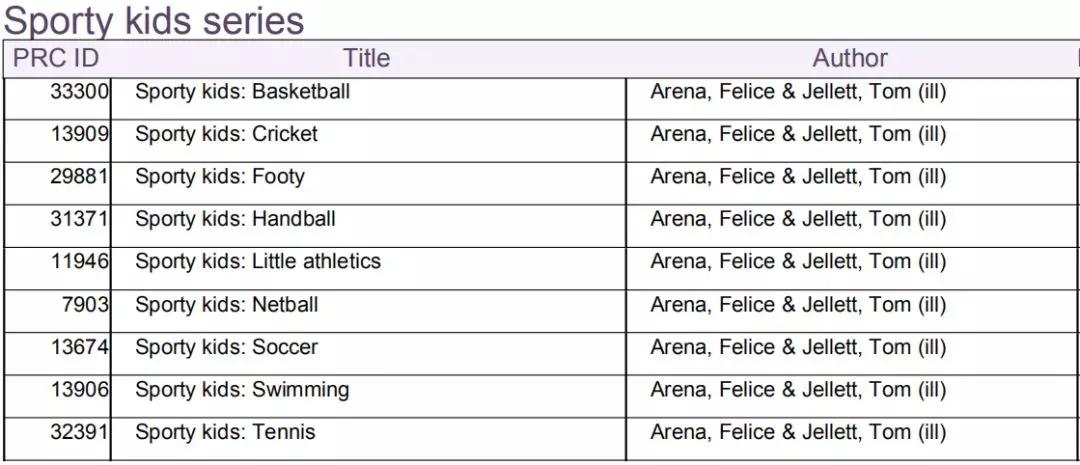Click PRC ID 7903
Viewport: 1080px width, 465px height.
85,304
